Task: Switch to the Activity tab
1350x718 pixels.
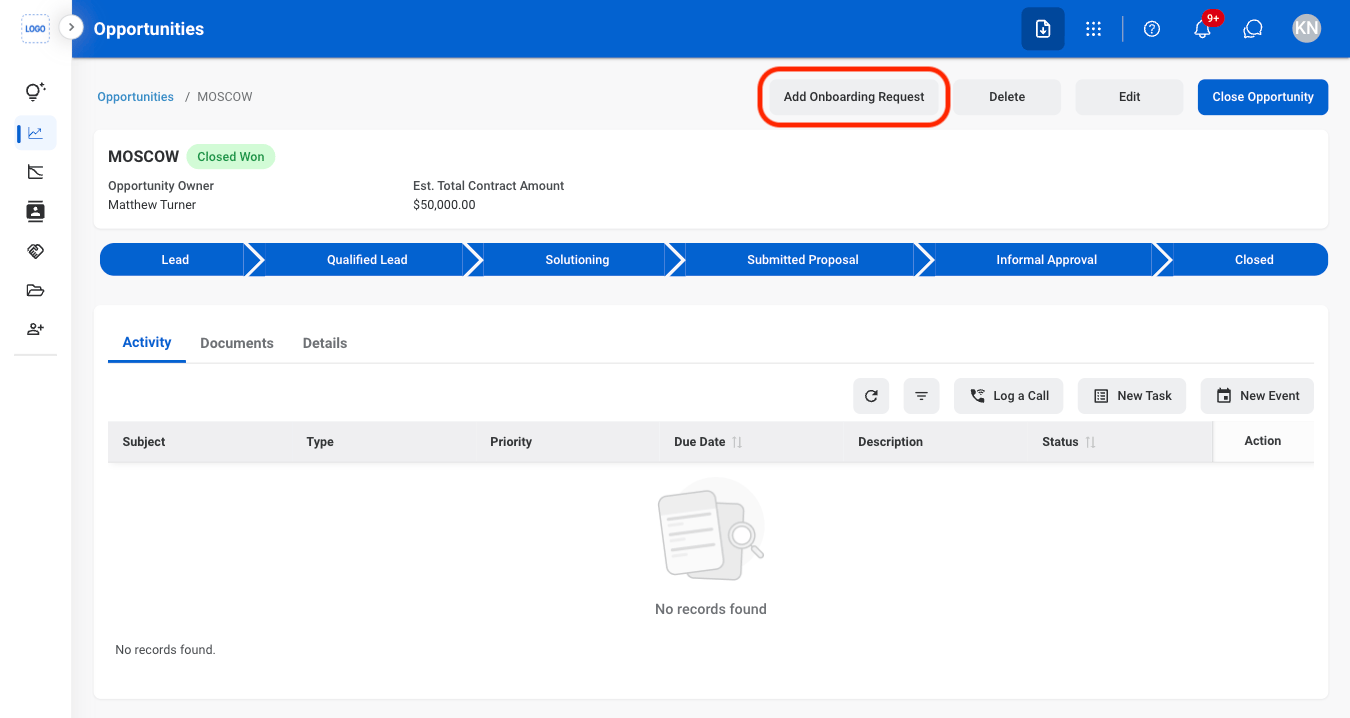Action: pos(147,343)
